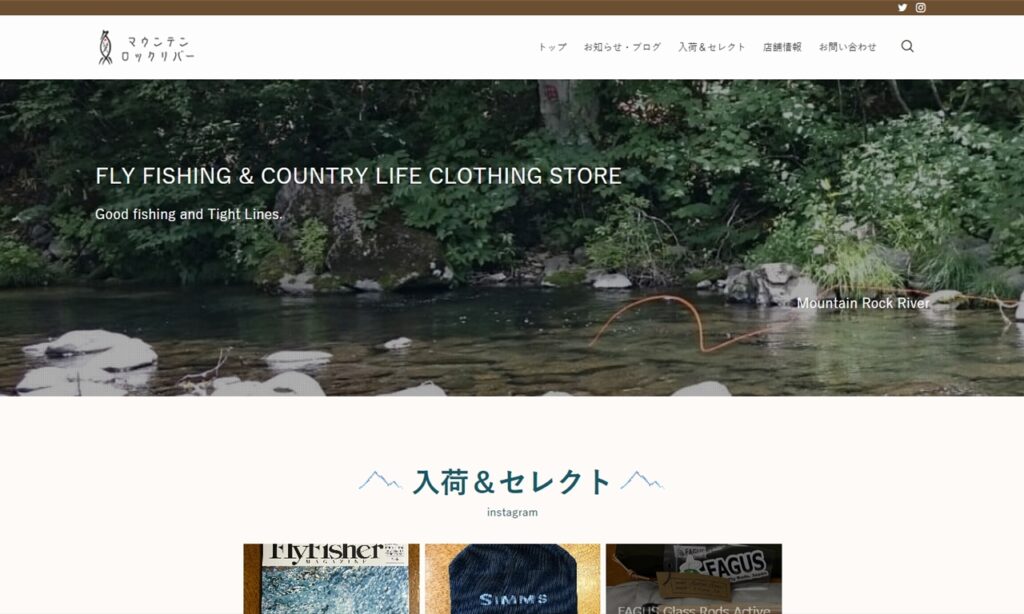
Task: Click the right mountain decoration icon
Action: click(x=642, y=481)
